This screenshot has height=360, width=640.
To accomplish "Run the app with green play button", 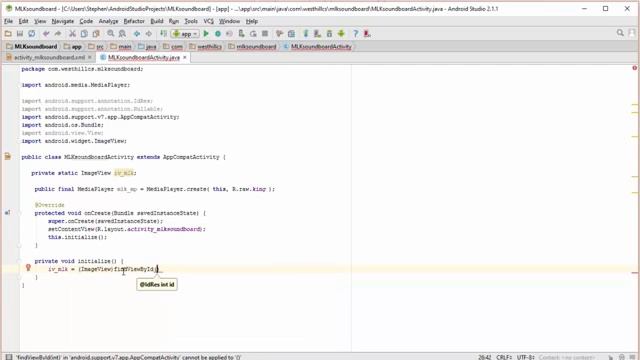I will click(x=206, y=34).
